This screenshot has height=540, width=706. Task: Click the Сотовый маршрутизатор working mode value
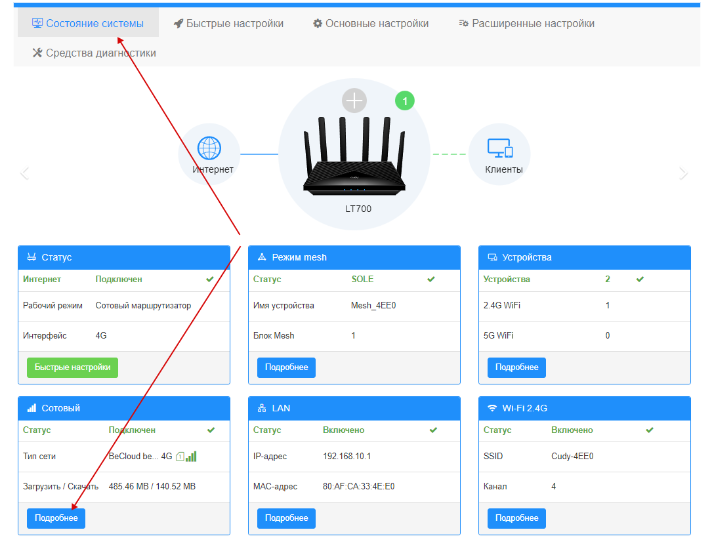[143, 306]
